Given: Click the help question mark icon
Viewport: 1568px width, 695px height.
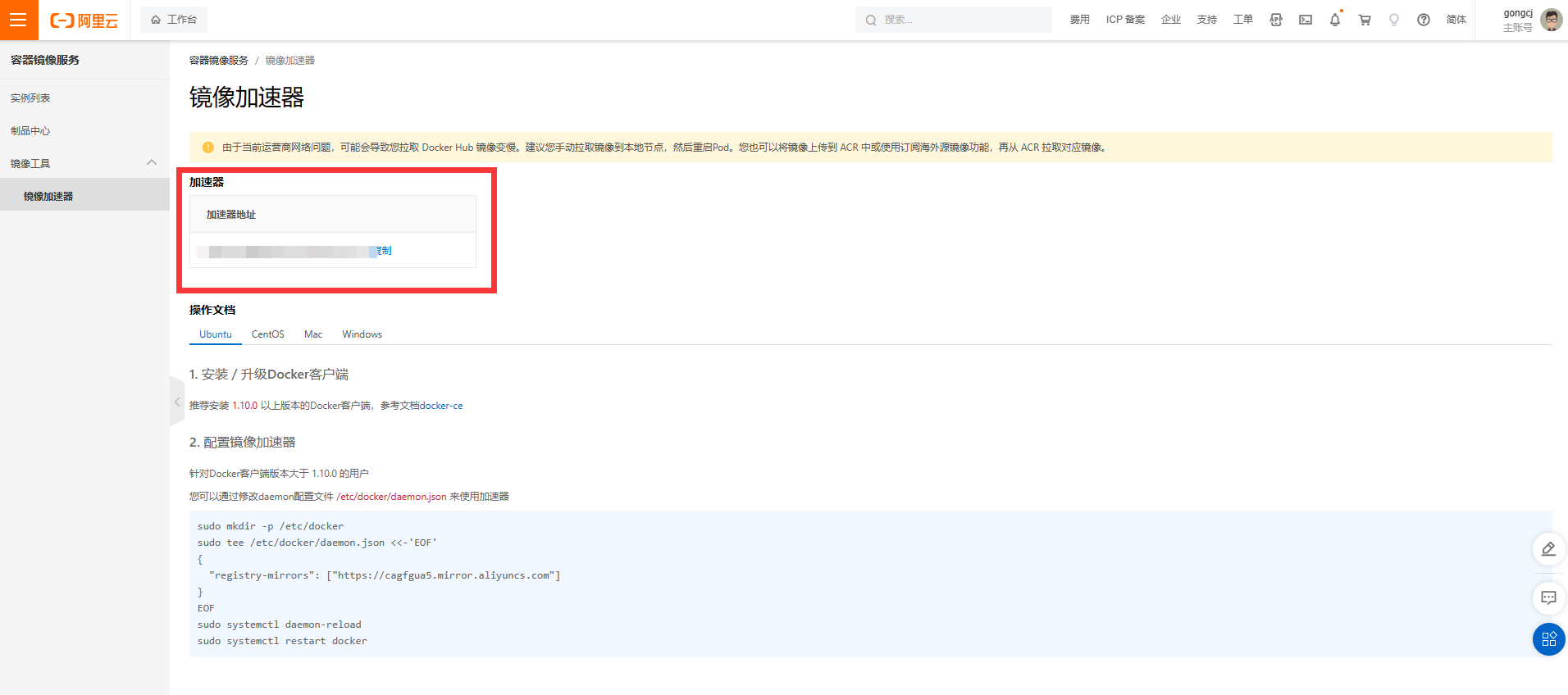Looking at the screenshot, I should click(1424, 20).
